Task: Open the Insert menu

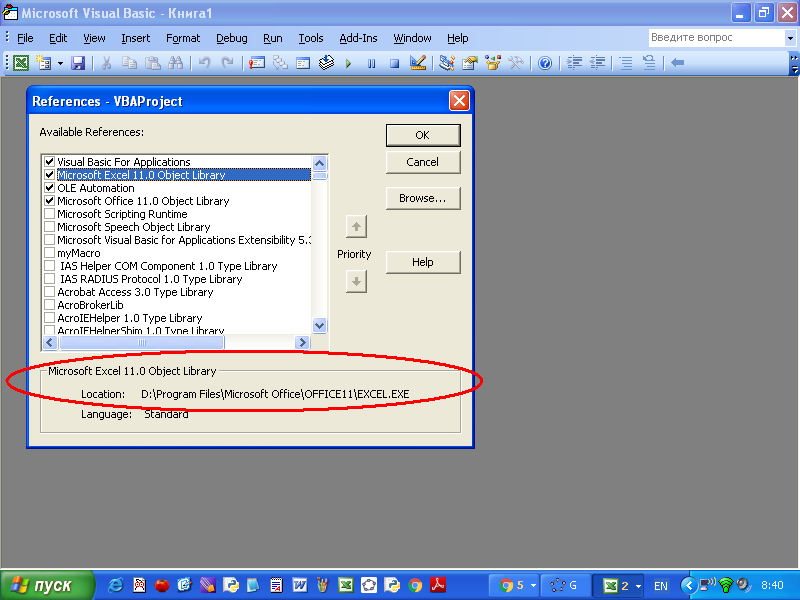Action: tap(136, 38)
